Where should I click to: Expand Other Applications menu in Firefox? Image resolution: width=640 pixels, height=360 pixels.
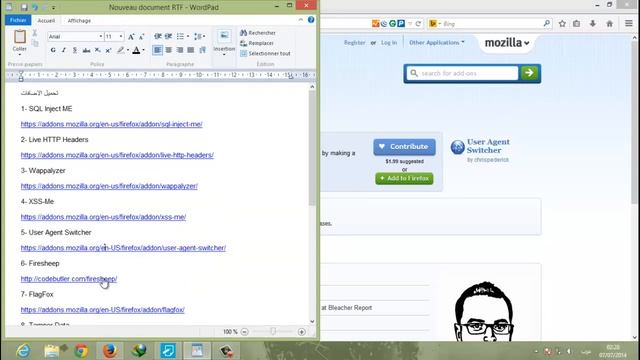pos(437,42)
